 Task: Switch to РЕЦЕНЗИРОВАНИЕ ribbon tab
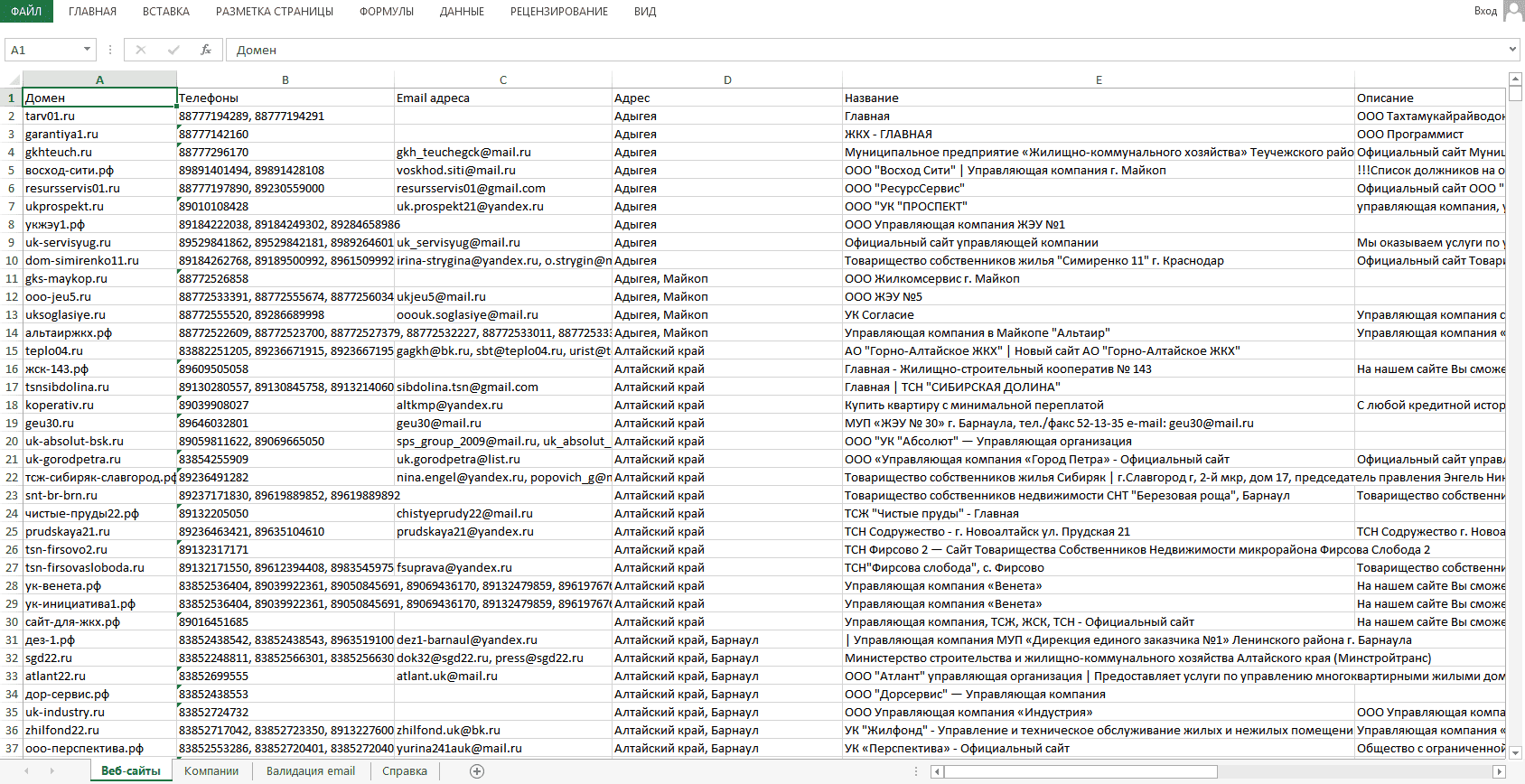click(559, 12)
